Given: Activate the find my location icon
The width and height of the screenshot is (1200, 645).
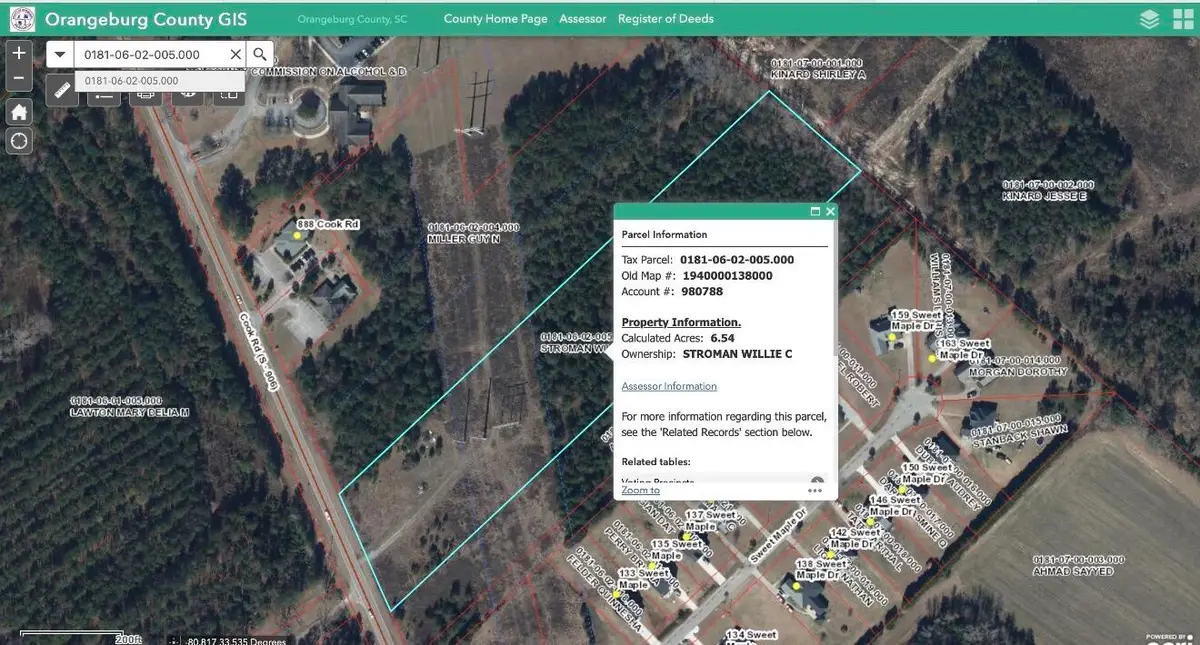Looking at the screenshot, I should tap(18, 141).
